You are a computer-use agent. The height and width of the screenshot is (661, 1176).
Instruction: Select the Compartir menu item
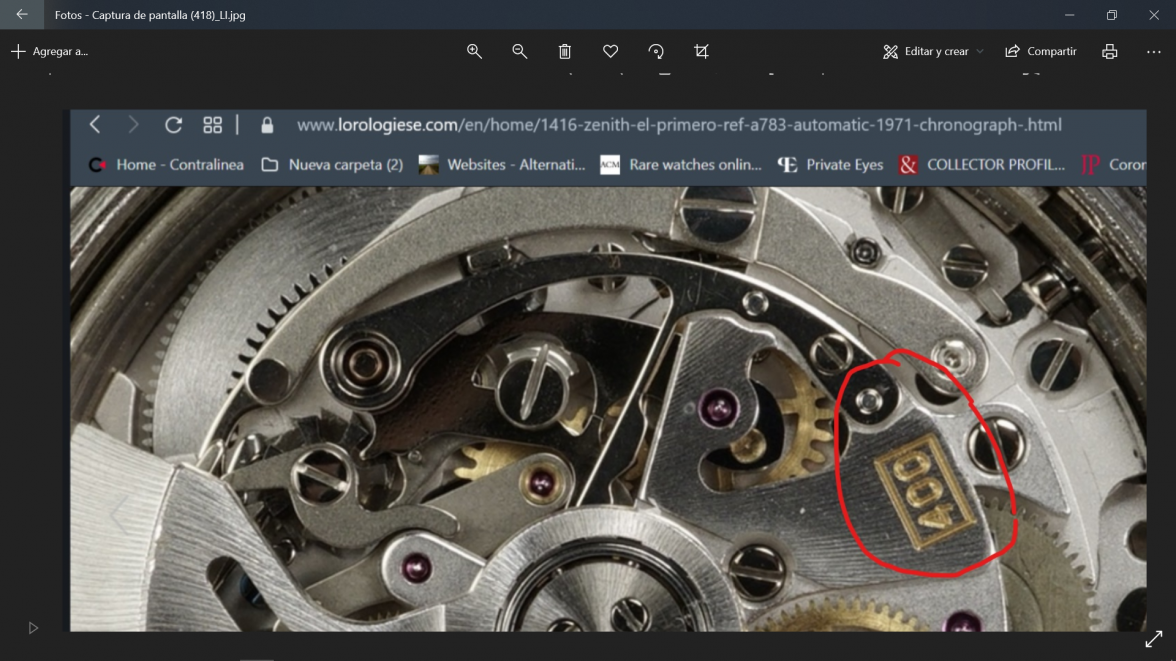tap(1040, 51)
